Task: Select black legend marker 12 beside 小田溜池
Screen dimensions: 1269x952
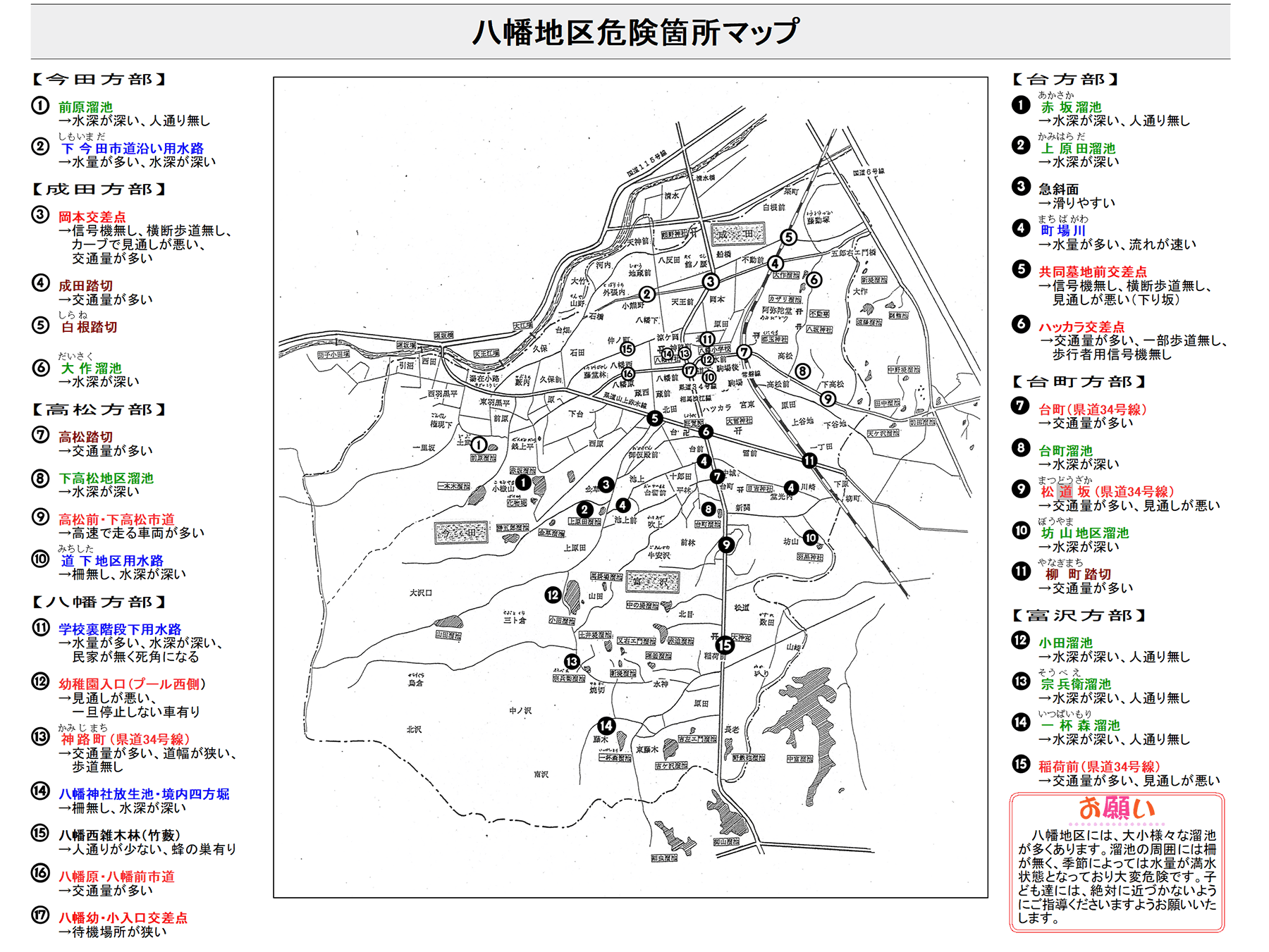Action: [x=1020, y=640]
